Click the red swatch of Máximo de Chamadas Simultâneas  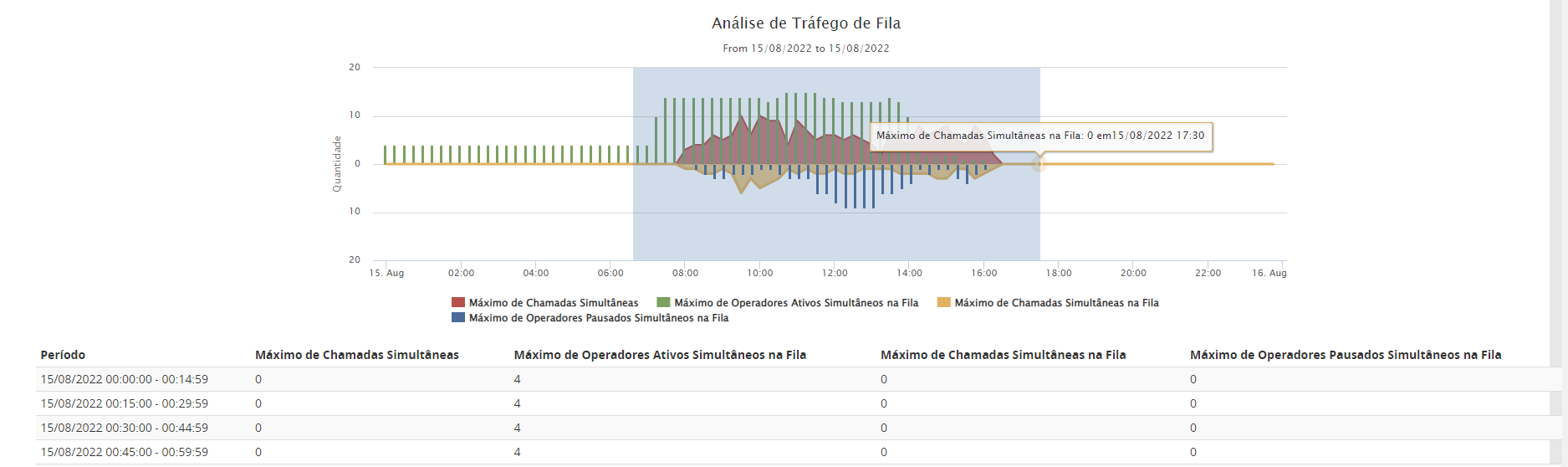(458, 302)
